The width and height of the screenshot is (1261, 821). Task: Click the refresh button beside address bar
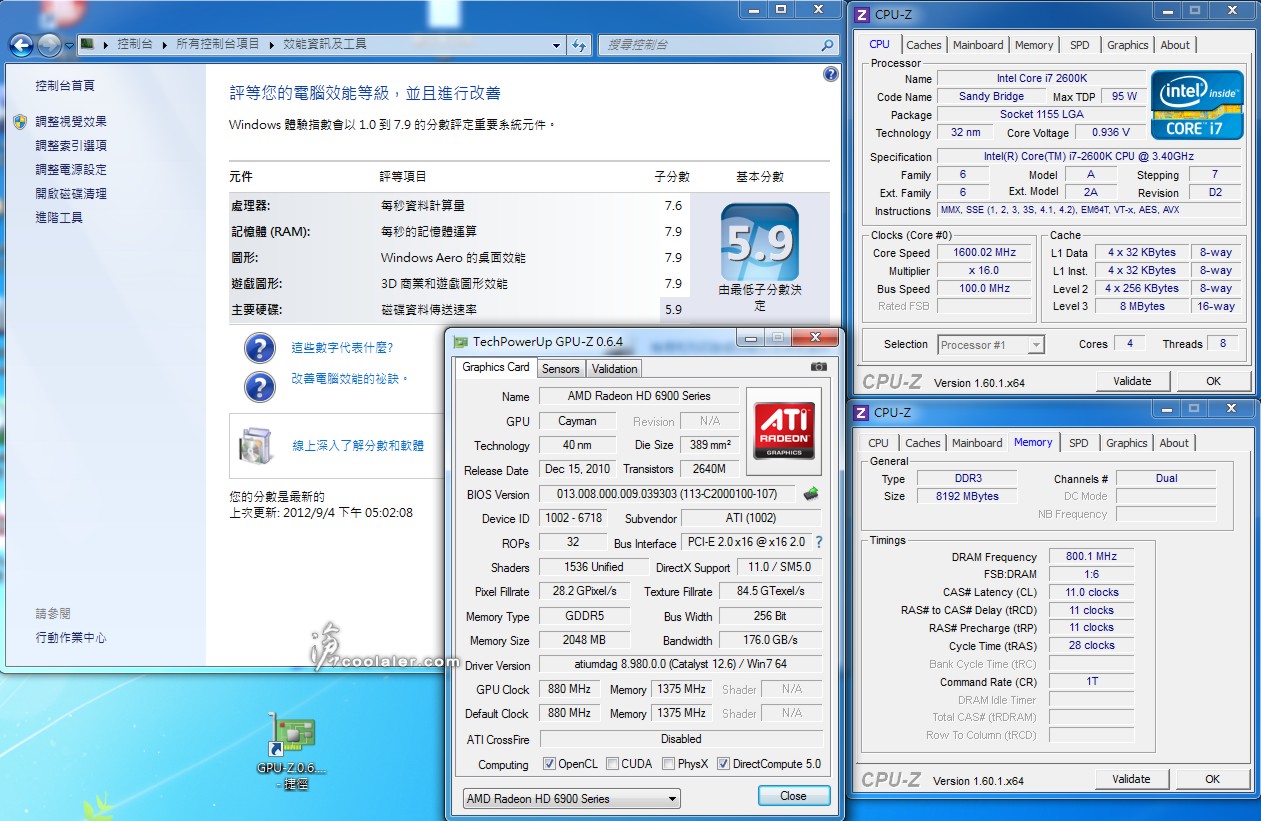tap(579, 45)
